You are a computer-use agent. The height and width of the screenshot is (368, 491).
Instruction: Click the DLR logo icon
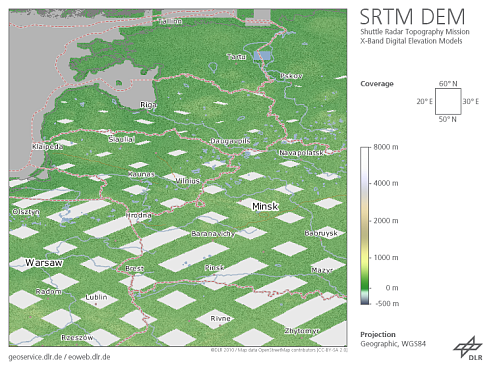tap(468, 348)
